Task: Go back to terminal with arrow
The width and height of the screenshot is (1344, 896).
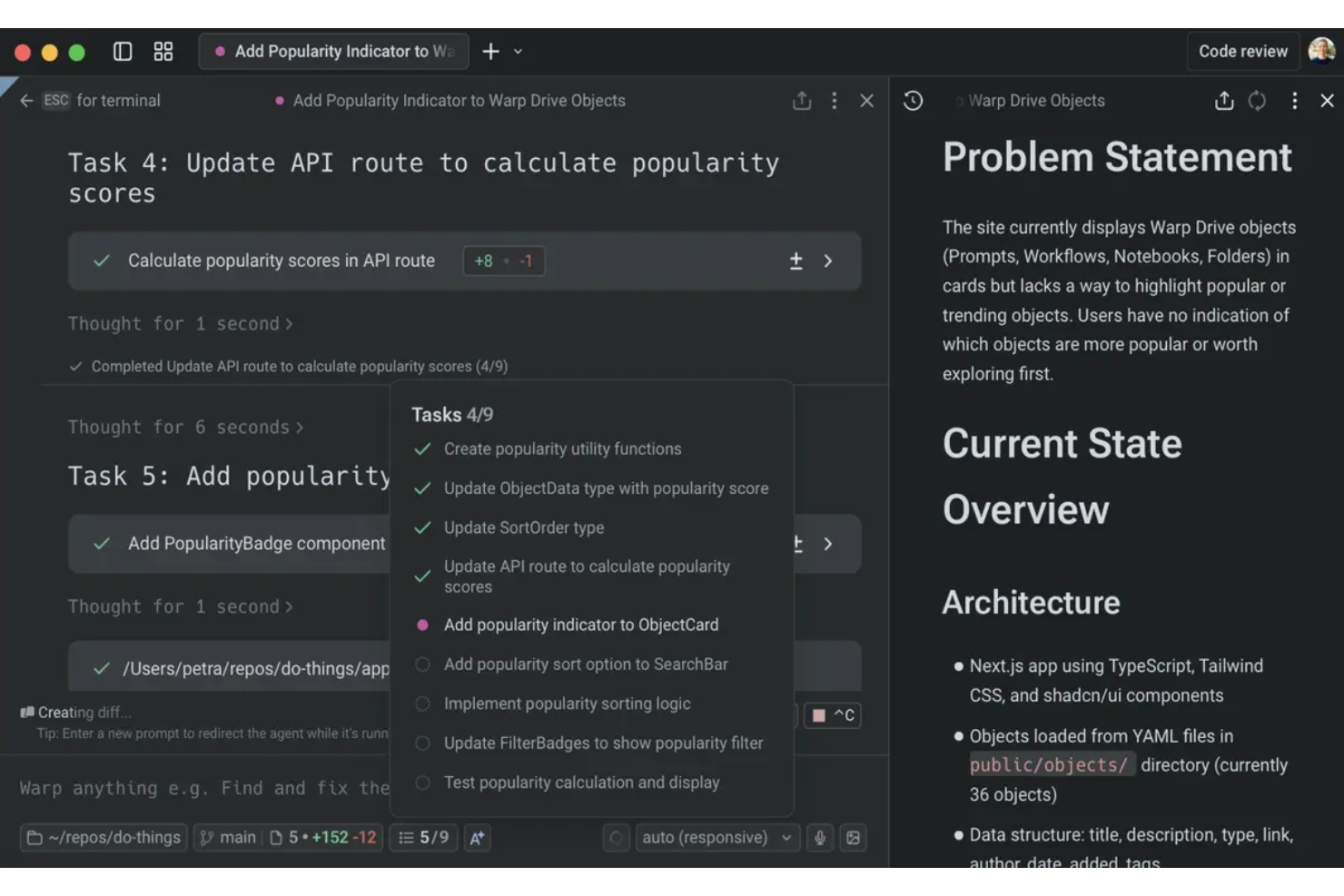Action: point(26,101)
